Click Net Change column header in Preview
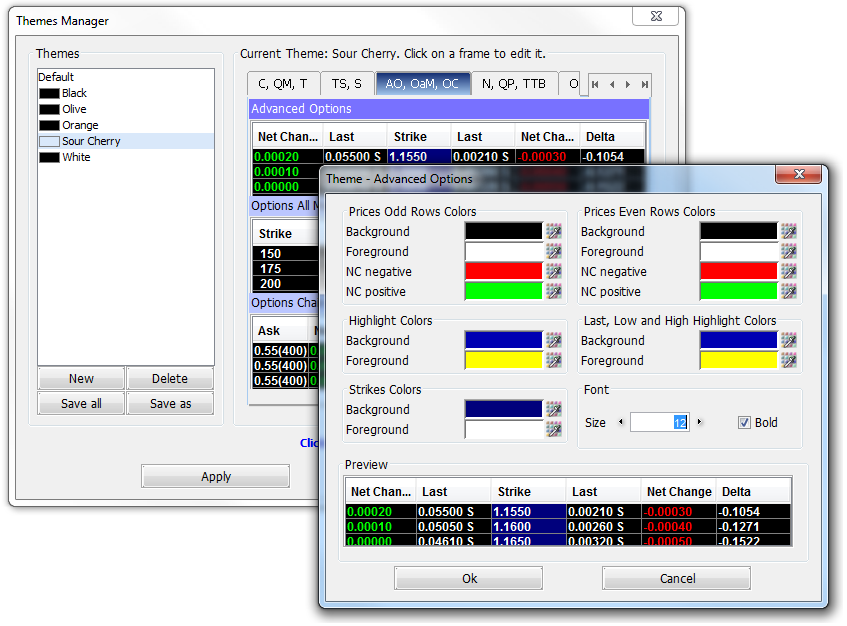This screenshot has width=847, height=626. (678, 492)
